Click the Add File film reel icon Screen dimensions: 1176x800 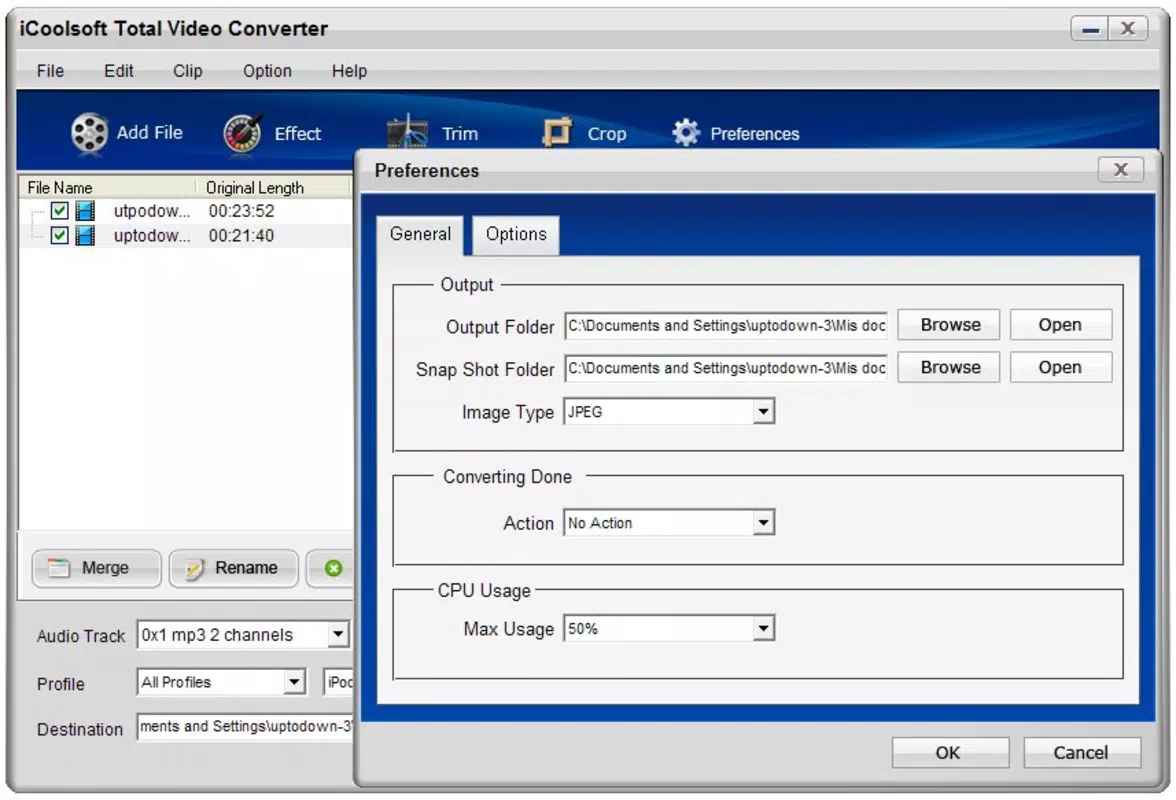89,133
